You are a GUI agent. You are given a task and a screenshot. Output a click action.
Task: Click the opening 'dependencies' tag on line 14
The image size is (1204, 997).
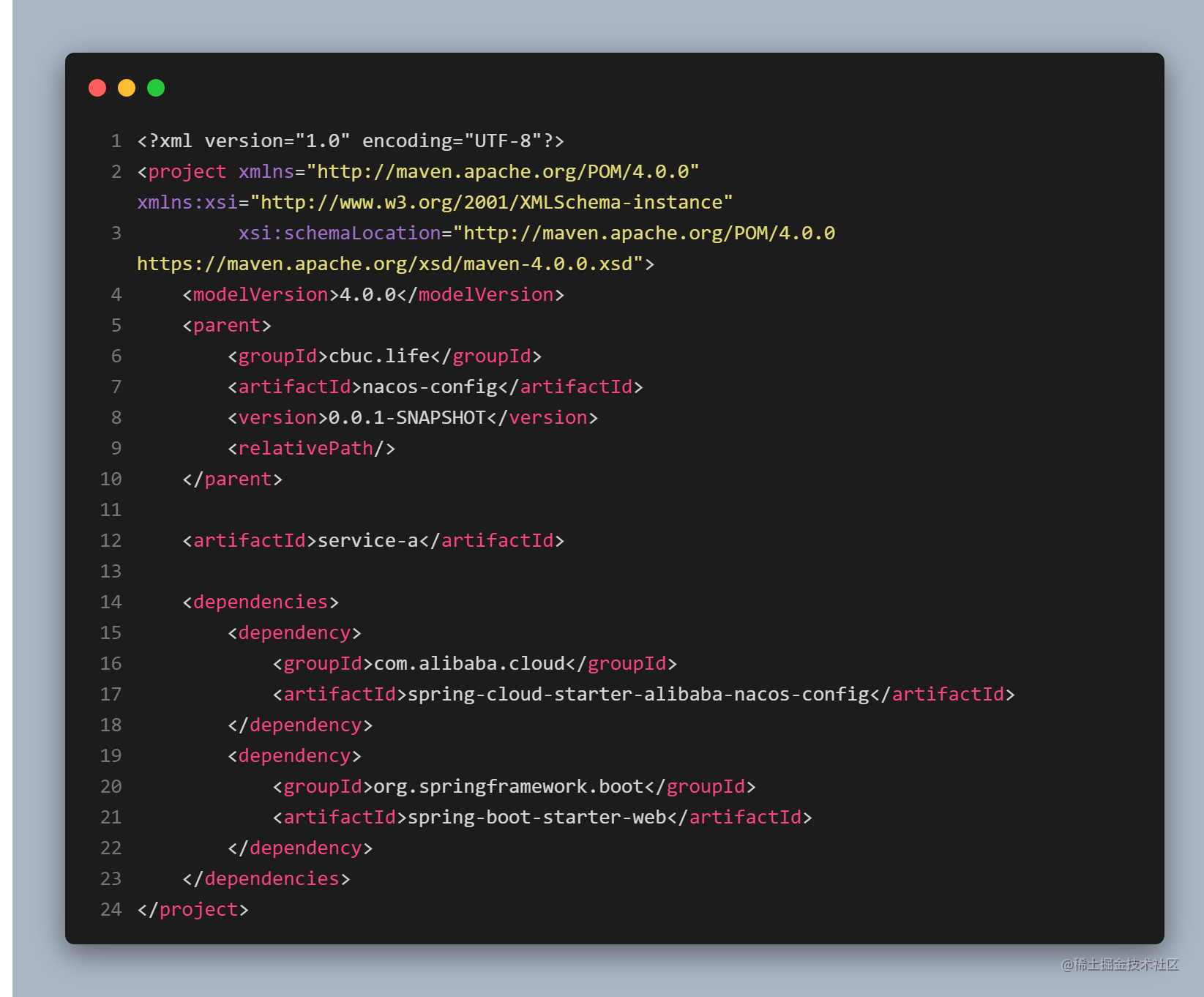pyautogui.click(x=261, y=602)
